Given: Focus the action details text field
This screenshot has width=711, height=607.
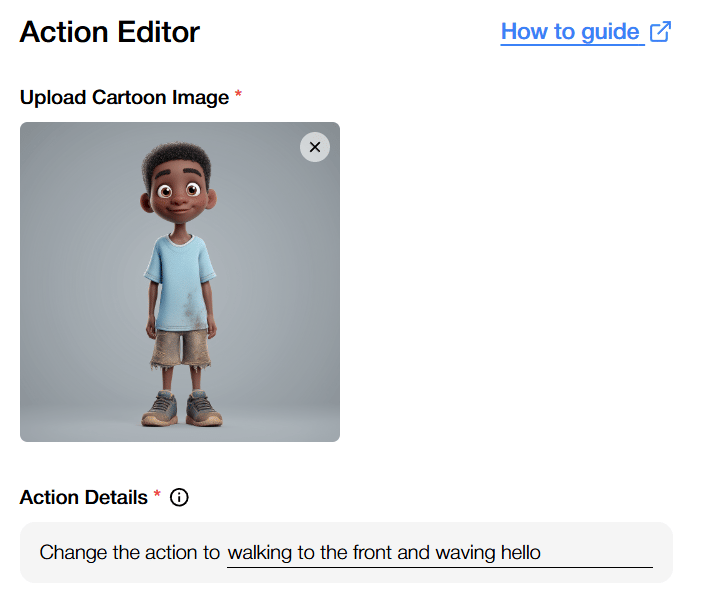Looking at the screenshot, I should point(440,553).
